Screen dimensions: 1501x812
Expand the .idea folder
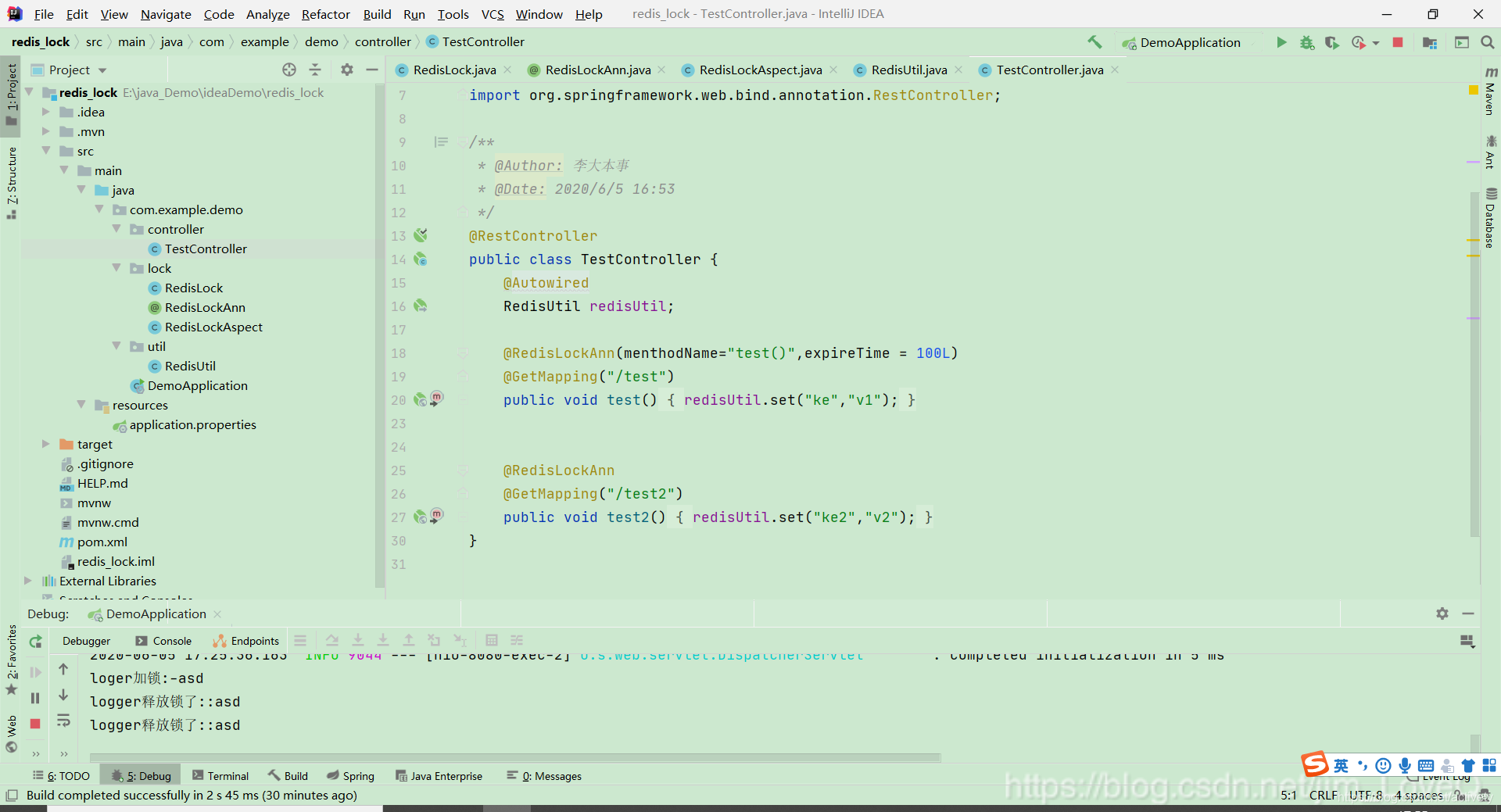coord(46,112)
